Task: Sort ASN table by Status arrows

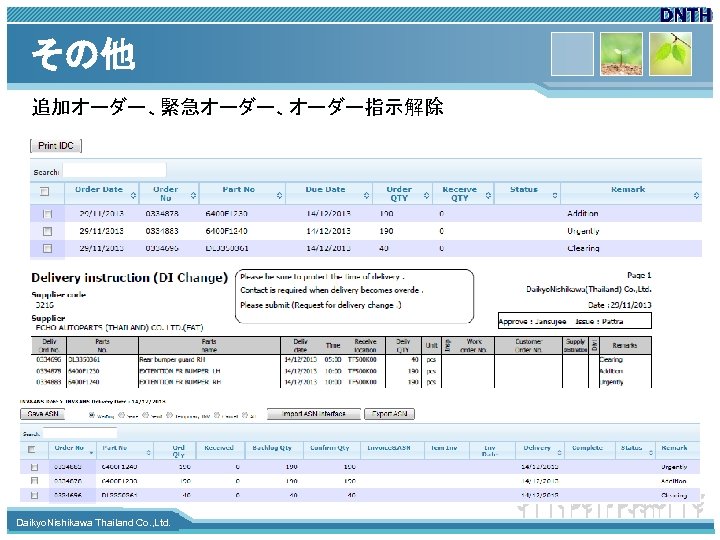Action: [x=651, y=453]
